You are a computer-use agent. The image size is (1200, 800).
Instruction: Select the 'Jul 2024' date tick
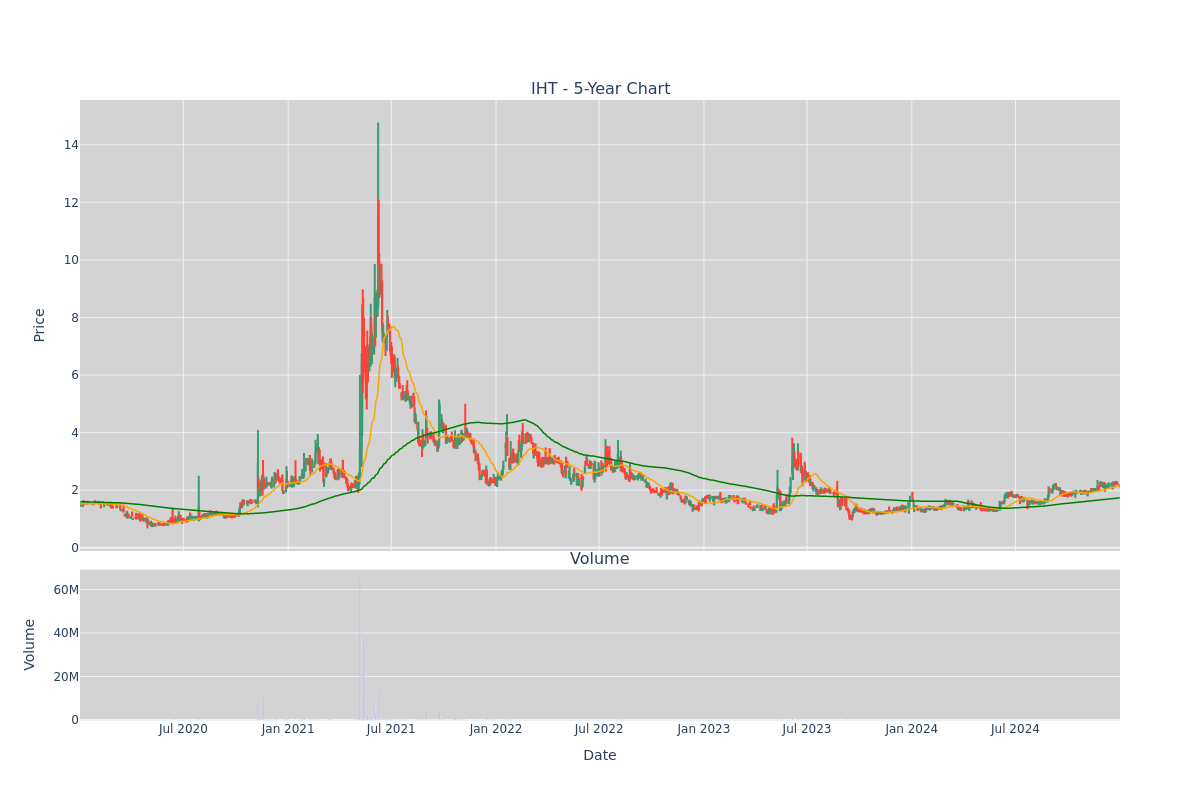1015,729
